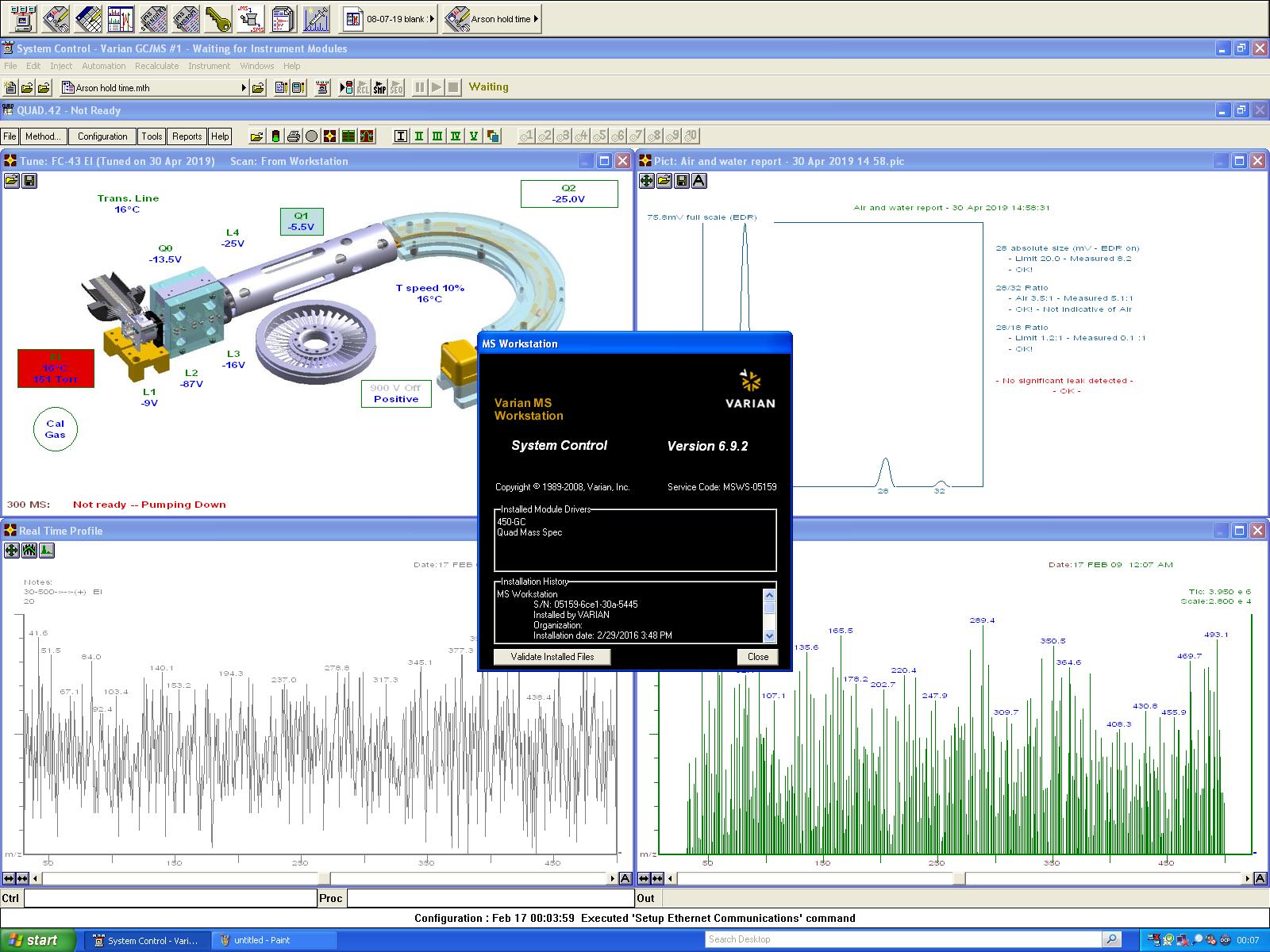Click in the Proc input field

pos(490,898)
